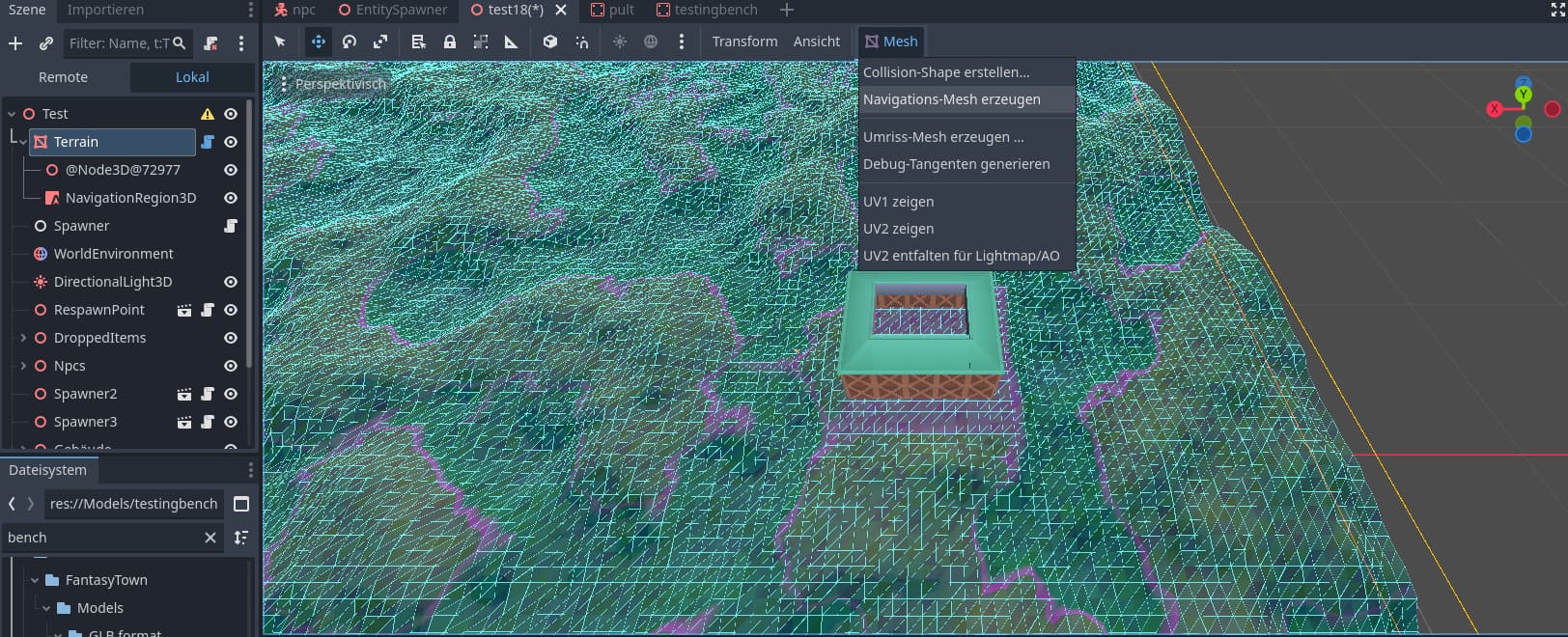
Task: Collapse the FantasyTown folder
Action: (x=35, y=580)
